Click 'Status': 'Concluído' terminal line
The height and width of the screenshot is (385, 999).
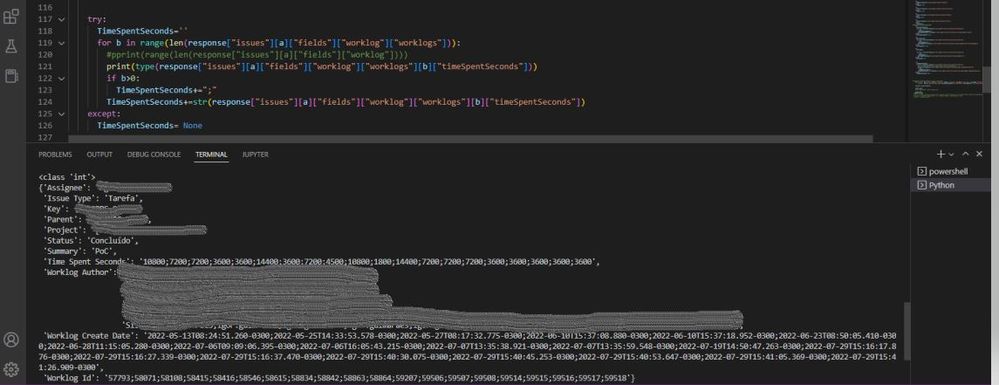tap(90, 241)
